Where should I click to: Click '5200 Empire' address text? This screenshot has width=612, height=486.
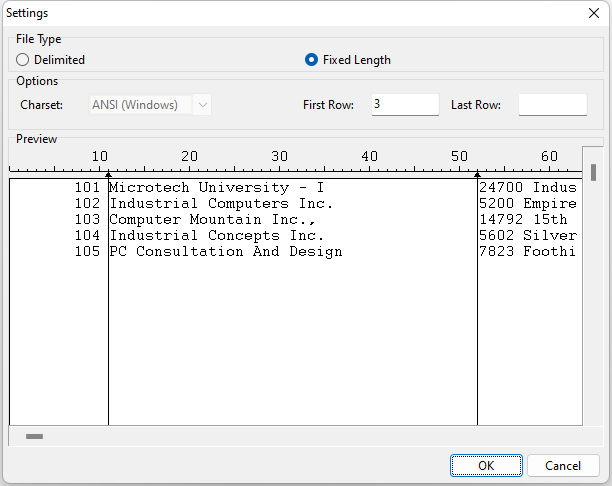coord(528,204)
